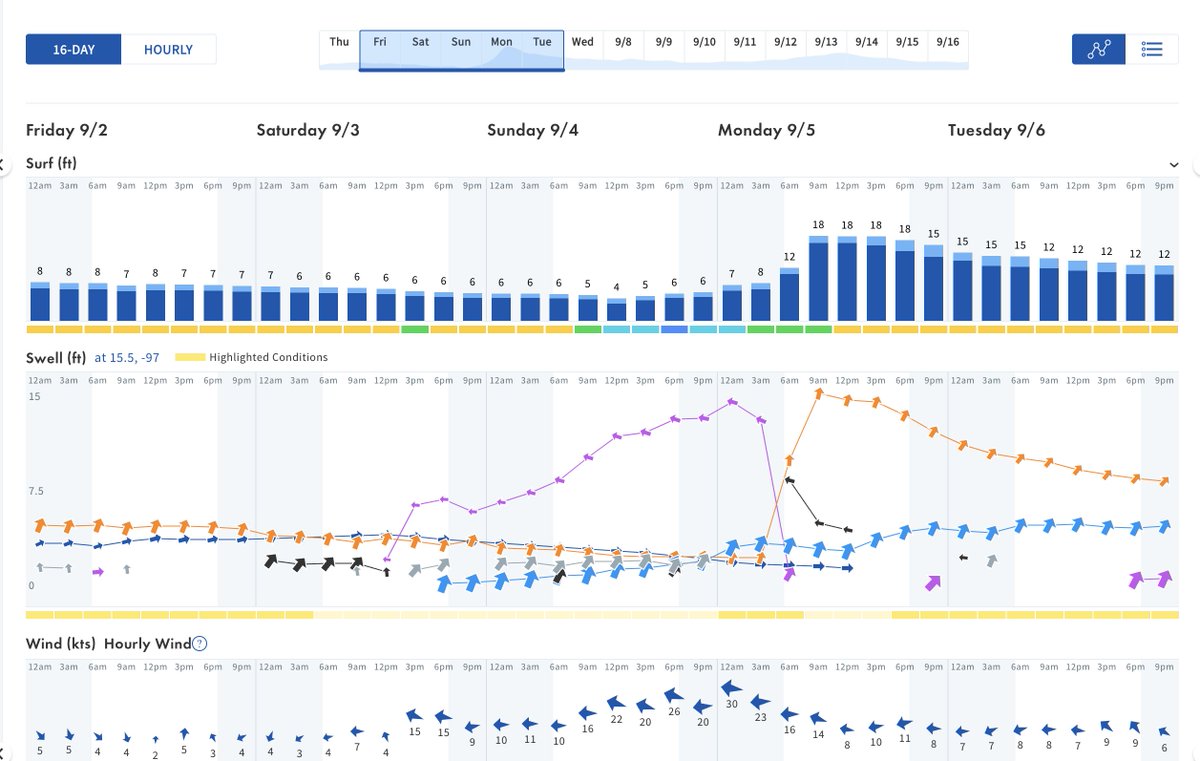Select the 16-DAY forecast toggle

tap(73, 49)
